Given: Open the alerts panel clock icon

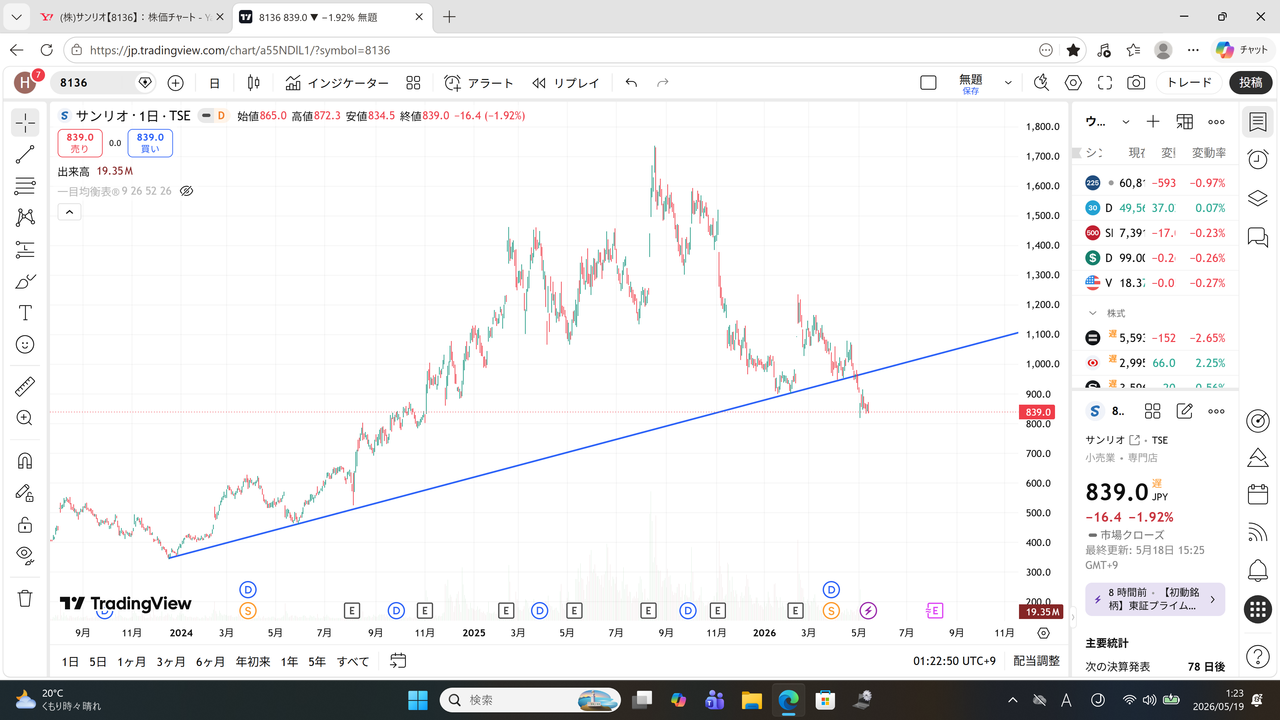Looking at the screenshot, I should [x=1258, y=160].
